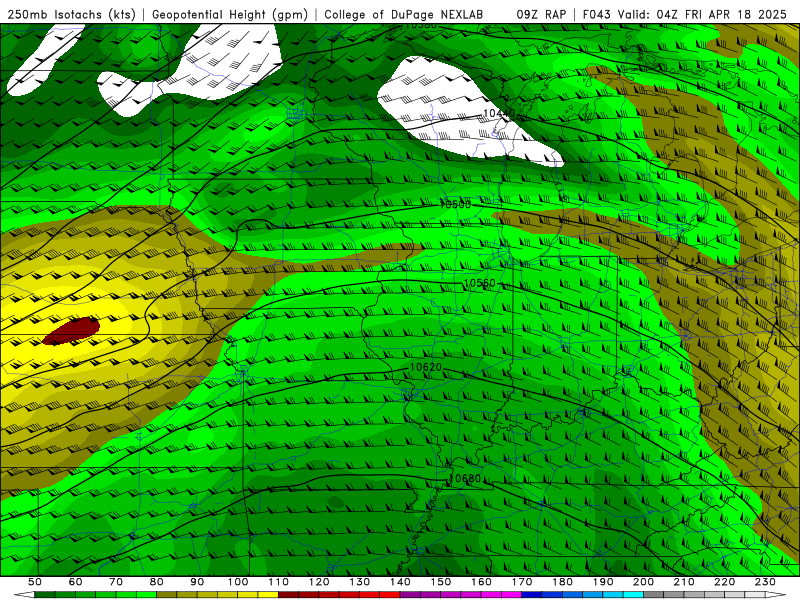
Task: Click the 'F043 Valid: 04Z FRI APR 18 2025' text
Action: click(x=685, y=14)
